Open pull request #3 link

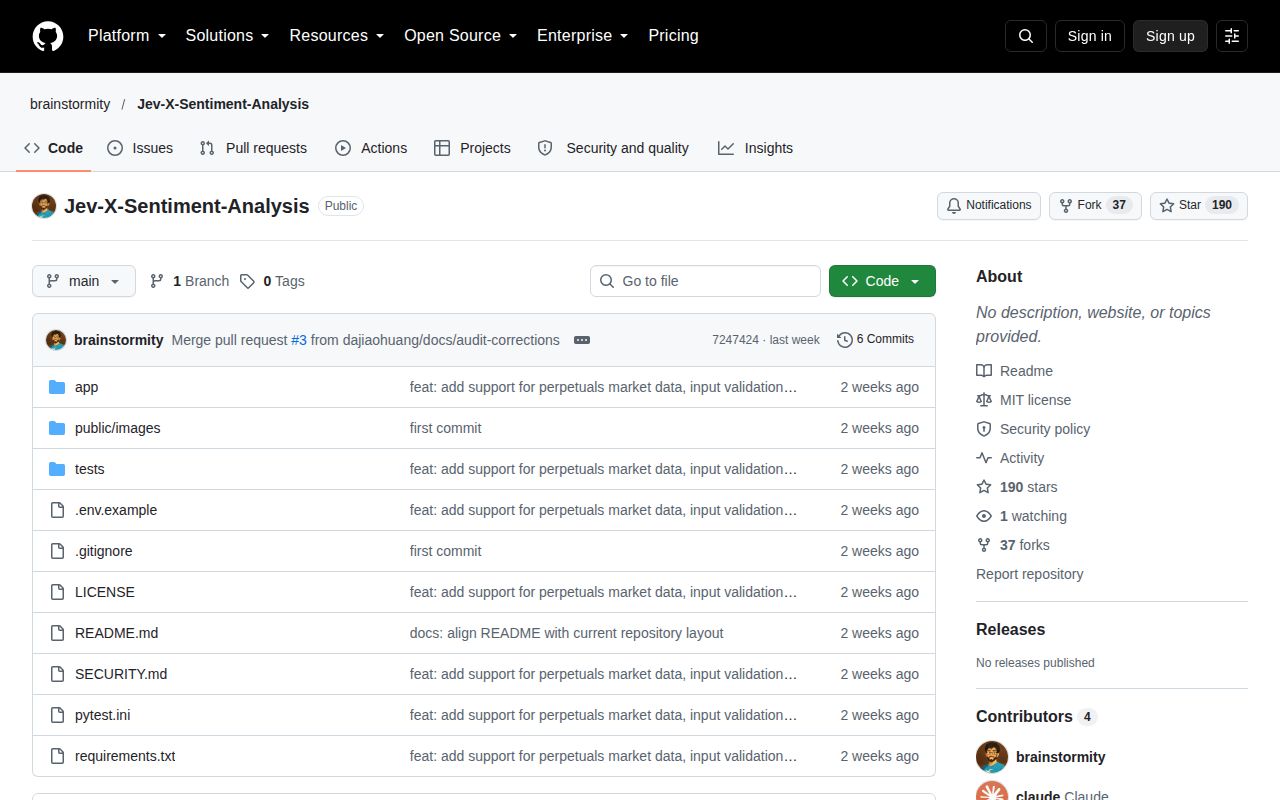pos(299,340)
